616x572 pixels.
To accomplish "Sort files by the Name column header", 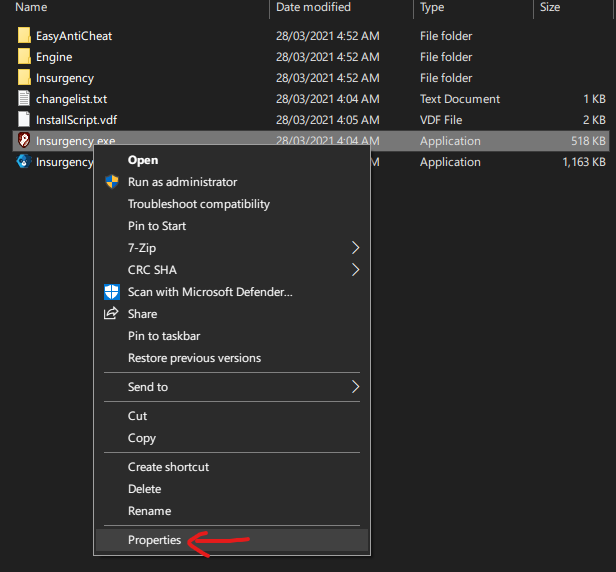I will pos(32,7).
